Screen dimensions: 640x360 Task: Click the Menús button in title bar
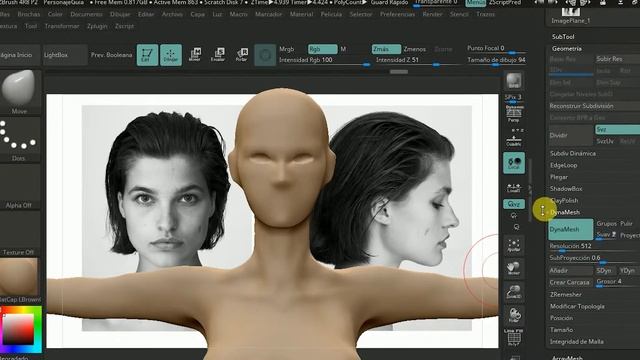(476, 3)
